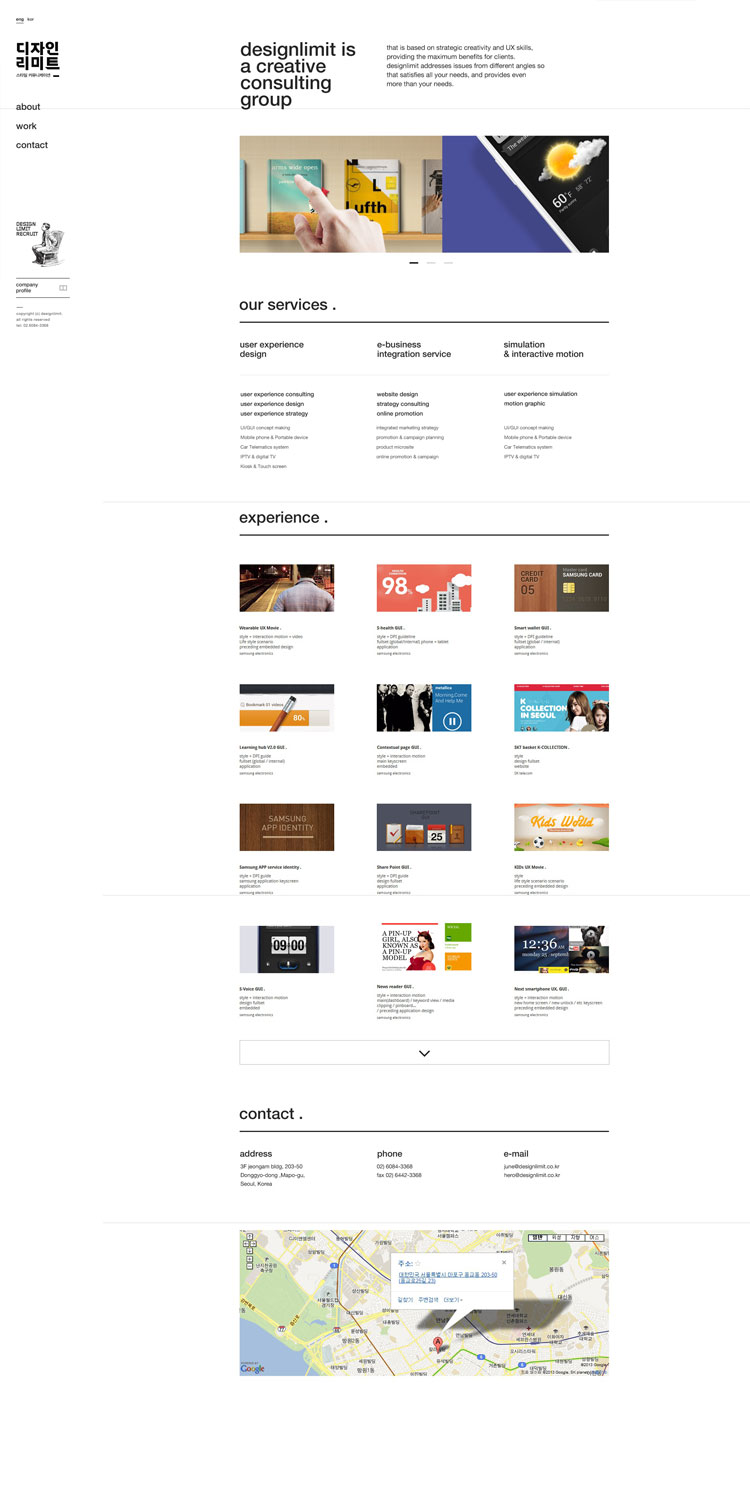Click the map pan control
Screen dimensions: 750x1502
click(249, 1244)
